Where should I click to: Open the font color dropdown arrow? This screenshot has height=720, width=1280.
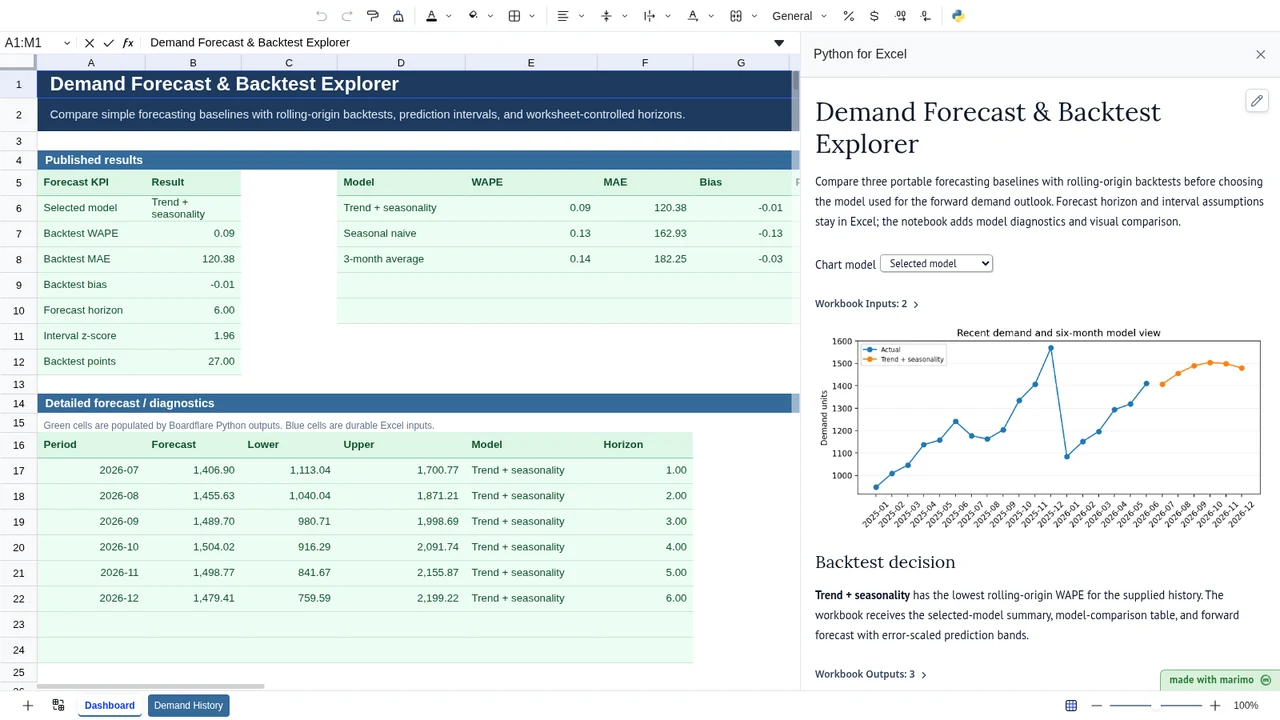[x=449, y=16]
